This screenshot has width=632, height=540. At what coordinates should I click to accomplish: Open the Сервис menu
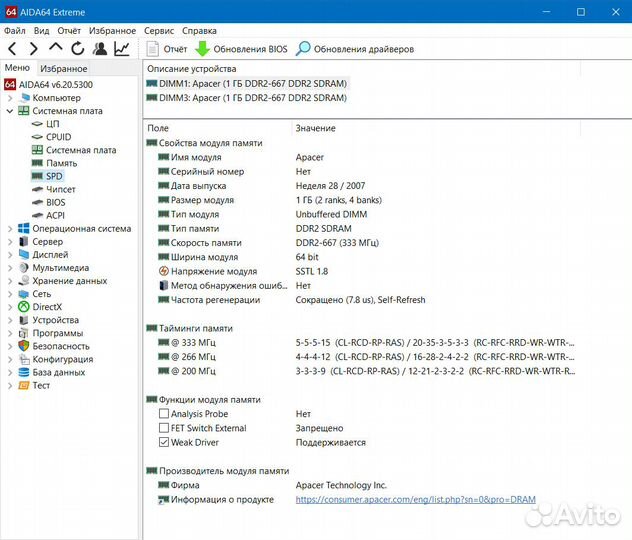click(x=158, y=31)
